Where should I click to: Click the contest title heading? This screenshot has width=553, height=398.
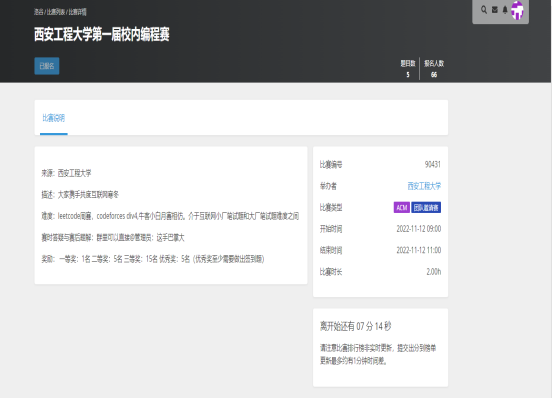click(102, 35)
